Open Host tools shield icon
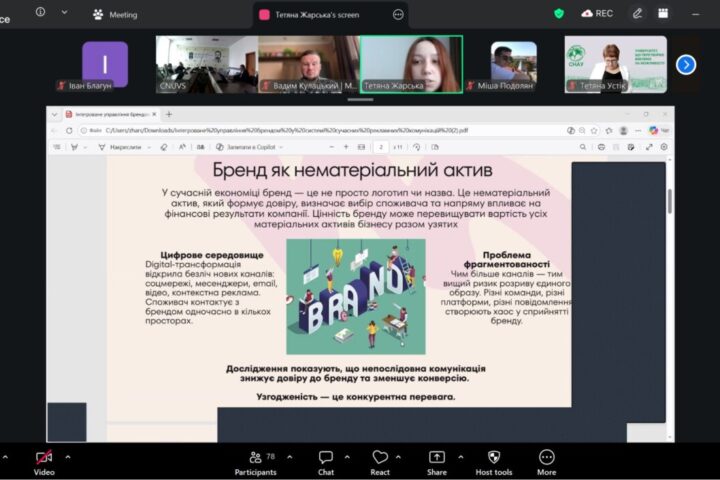720x480 pixels. [x=493, y=458]
